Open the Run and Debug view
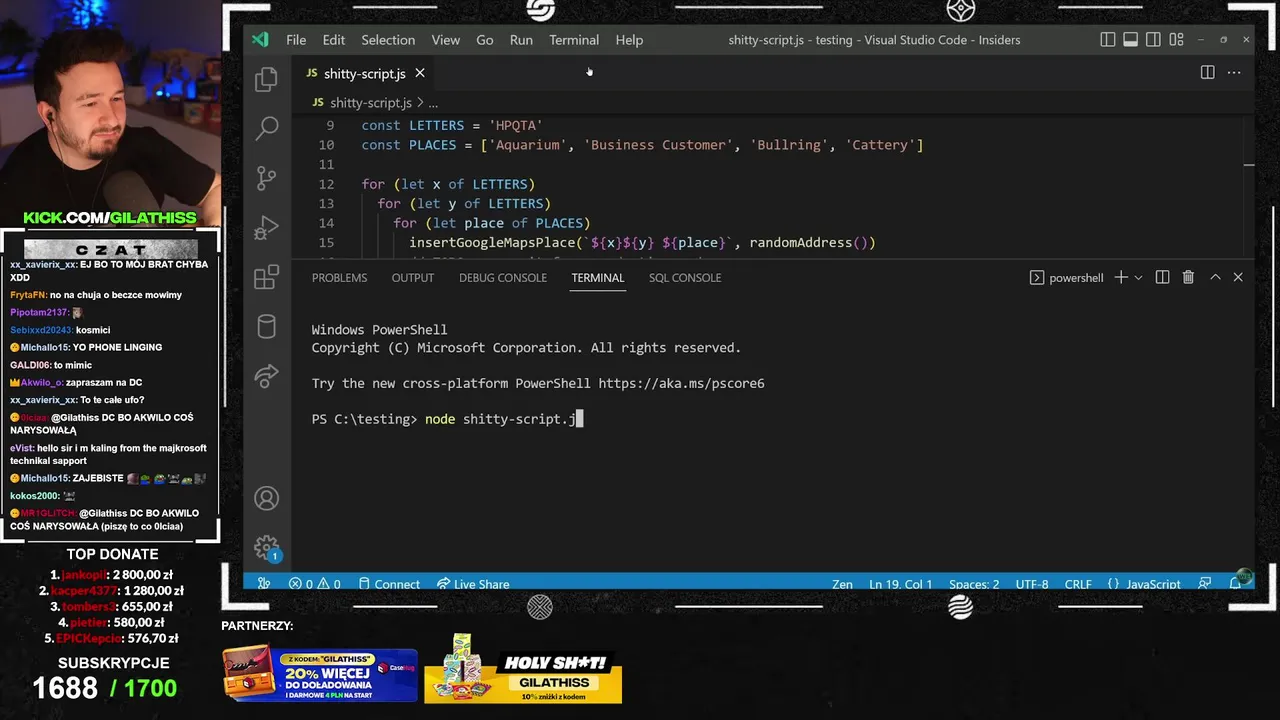The width and height of the screenshot is (1280, 720). coord(266,228)
